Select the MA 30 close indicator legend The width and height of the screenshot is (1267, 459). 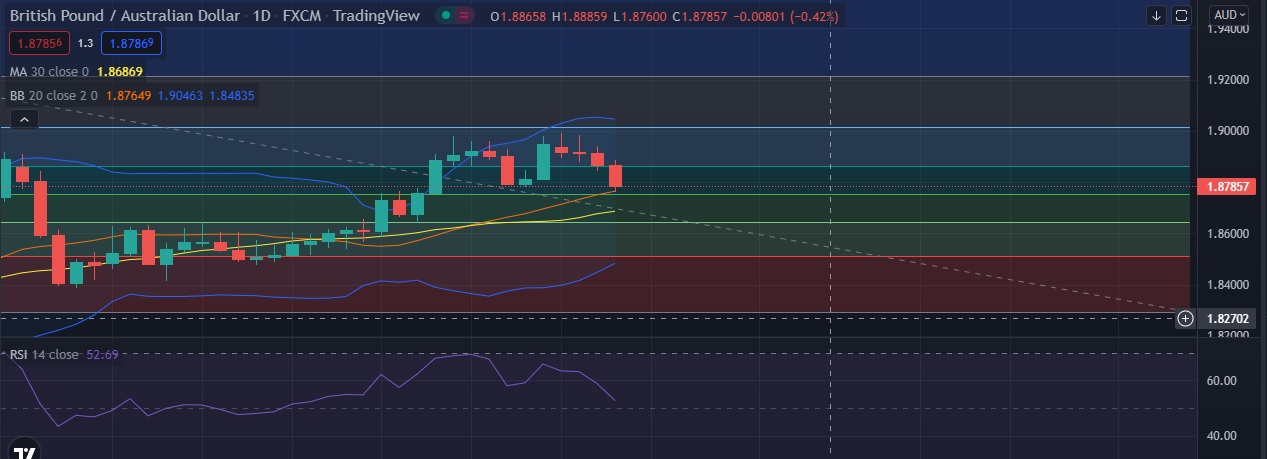point(49,72)
